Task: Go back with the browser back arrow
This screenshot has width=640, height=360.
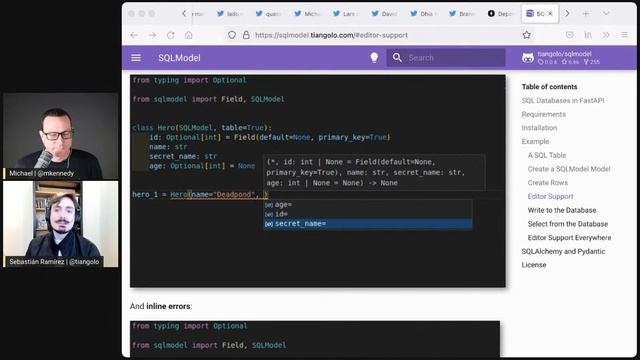Action: 134,35
